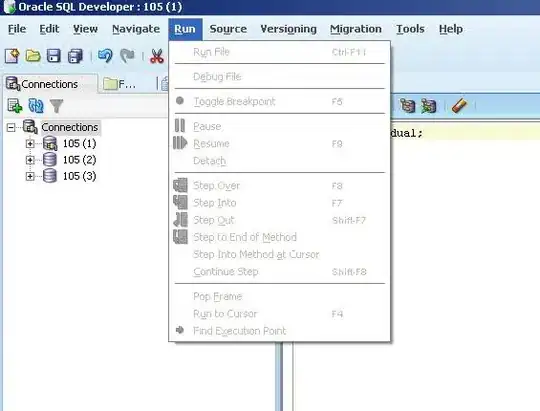Choose Resume in Run menu
Image resolution: width=540 pixels, height=411 pixels.
[279, 143]
